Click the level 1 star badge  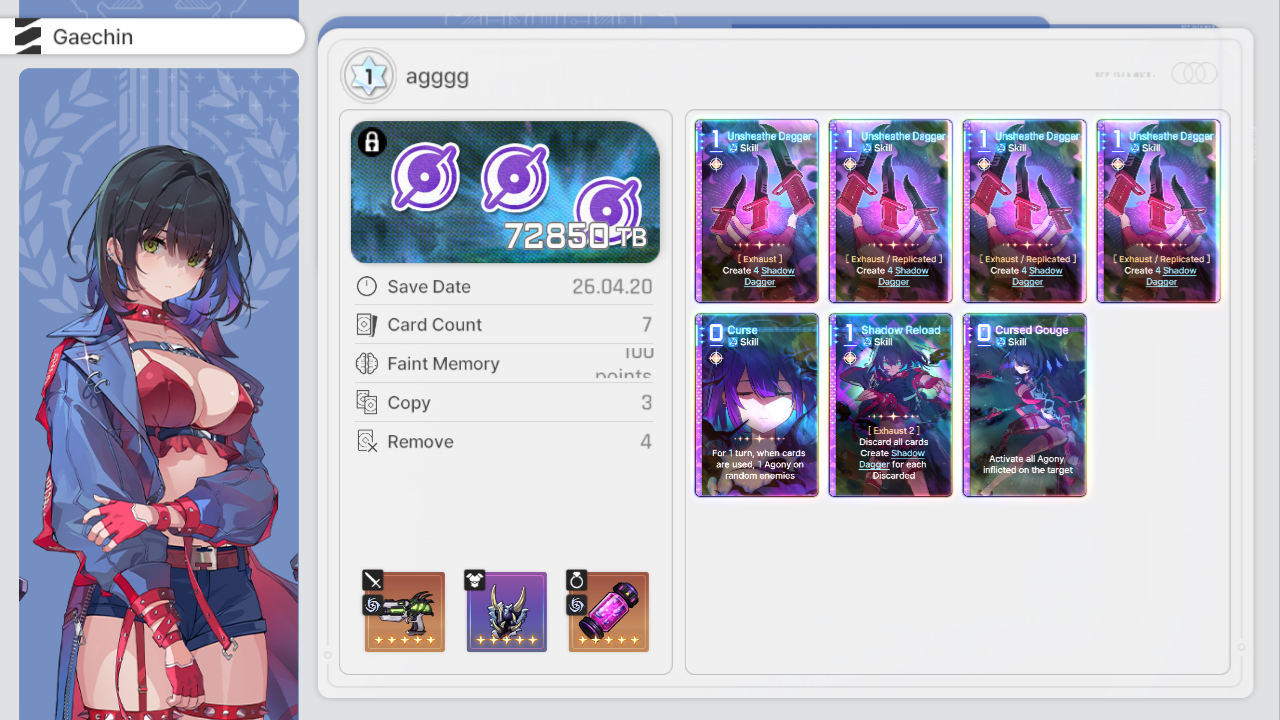[x=369, y=75]
